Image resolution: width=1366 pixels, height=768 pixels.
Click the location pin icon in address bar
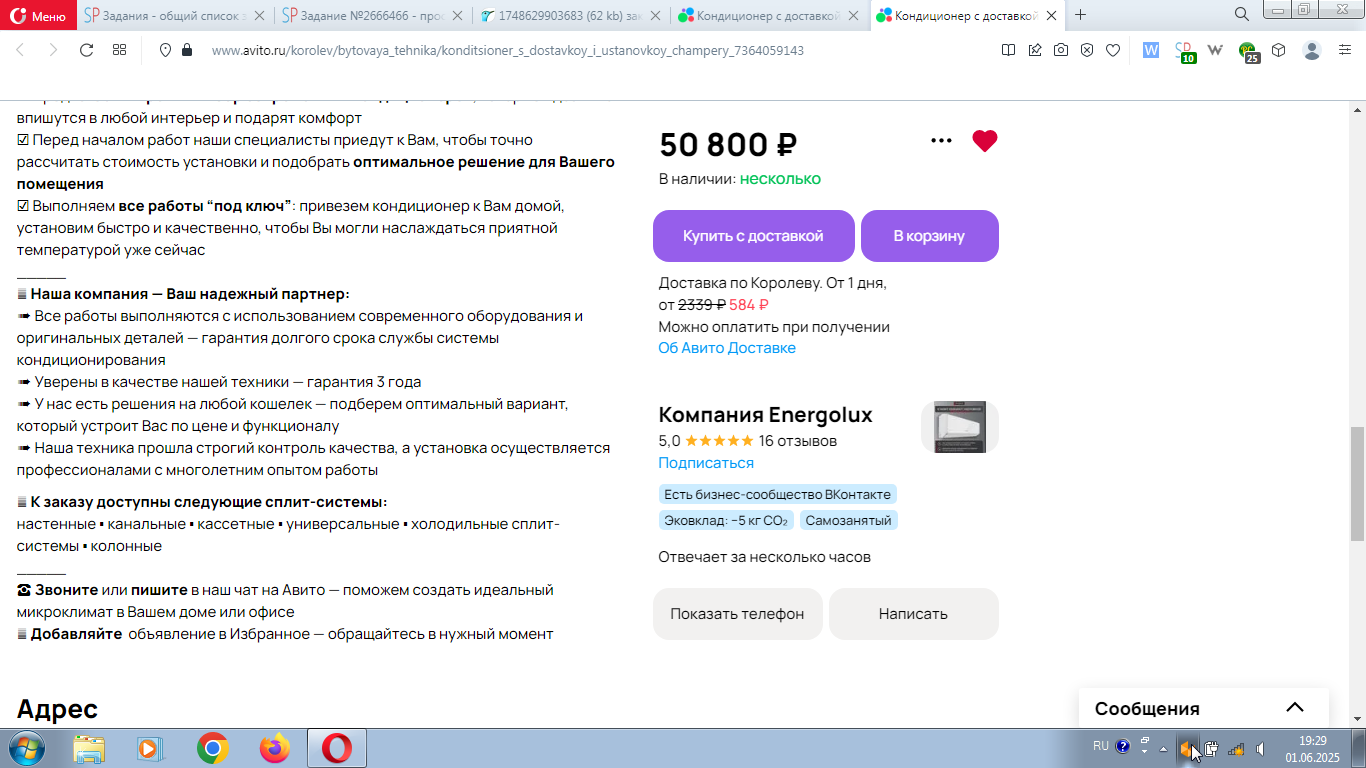(x=166, y=50)
